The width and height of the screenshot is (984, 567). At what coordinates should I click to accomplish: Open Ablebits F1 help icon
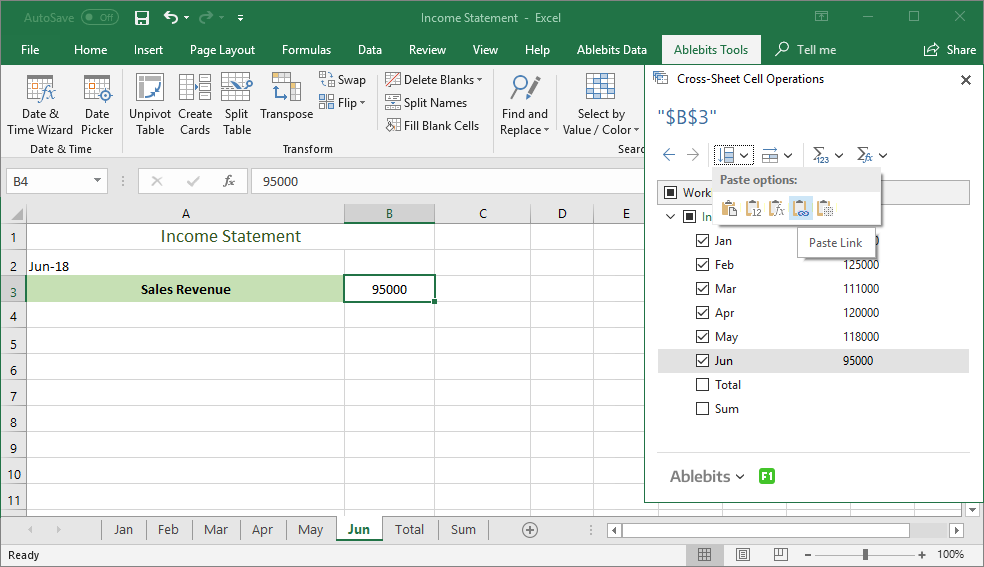[767, 476]
